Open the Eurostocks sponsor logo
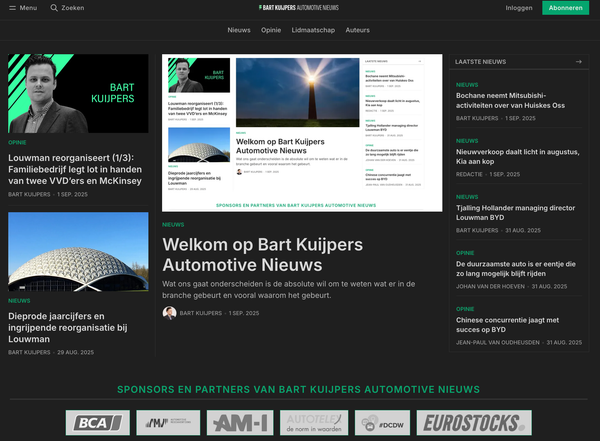Image resolution: width=600 pixels, height=441 pixels. [474, 423]
